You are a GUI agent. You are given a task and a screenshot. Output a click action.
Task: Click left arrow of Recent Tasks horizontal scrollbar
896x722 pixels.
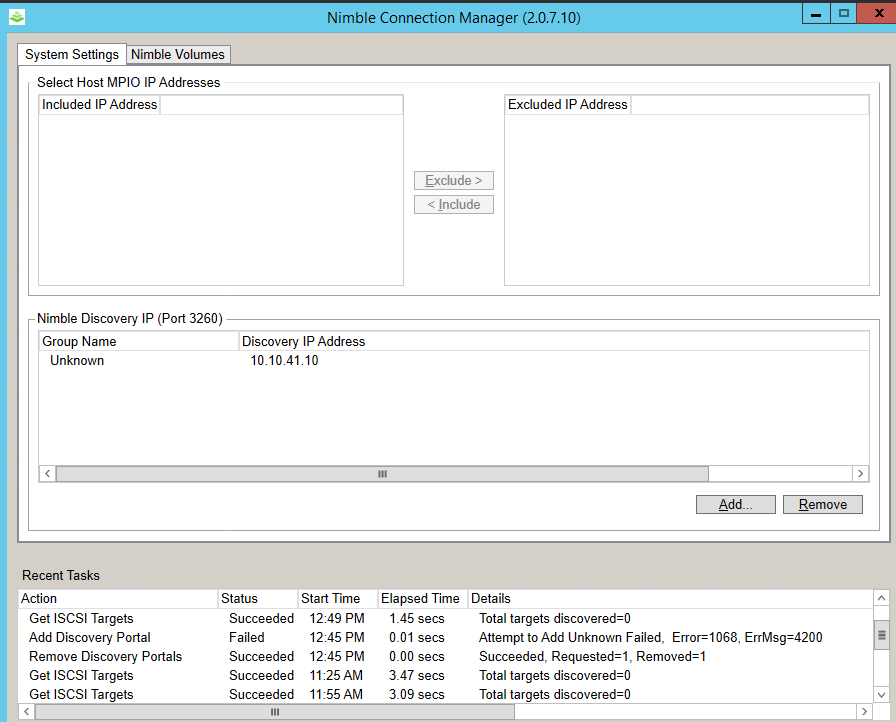tap(27, 712)
